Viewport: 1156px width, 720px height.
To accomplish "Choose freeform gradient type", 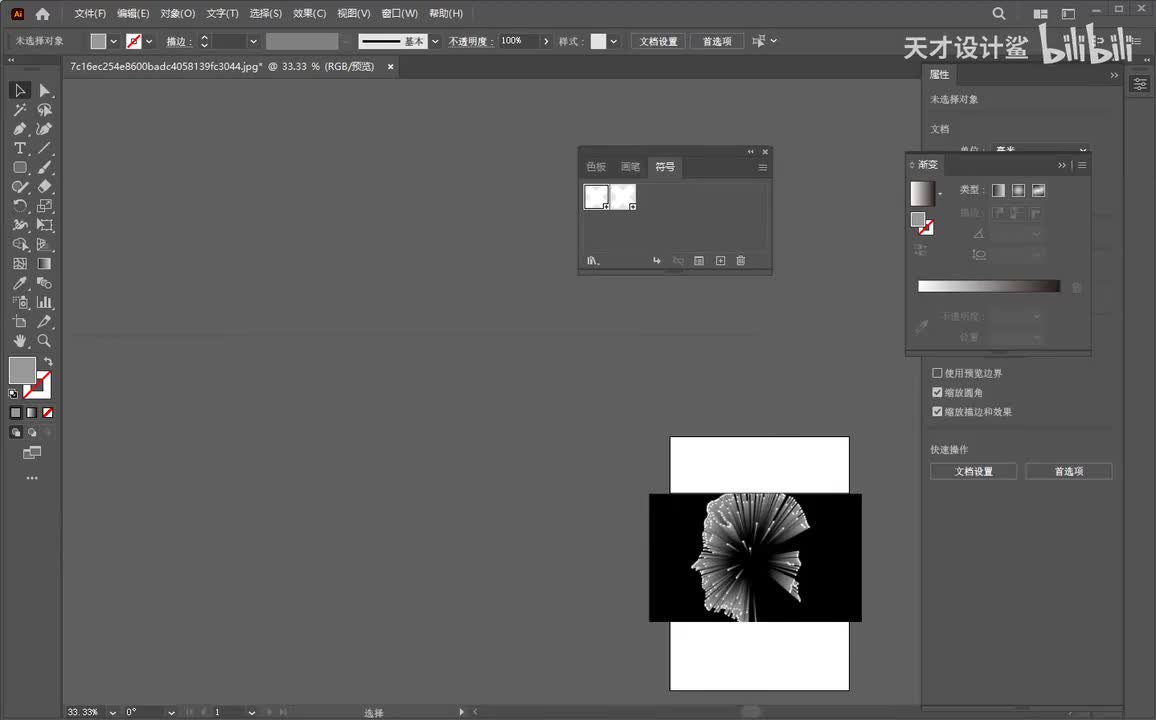I will pyautogui.click(x=1038, y=190).
